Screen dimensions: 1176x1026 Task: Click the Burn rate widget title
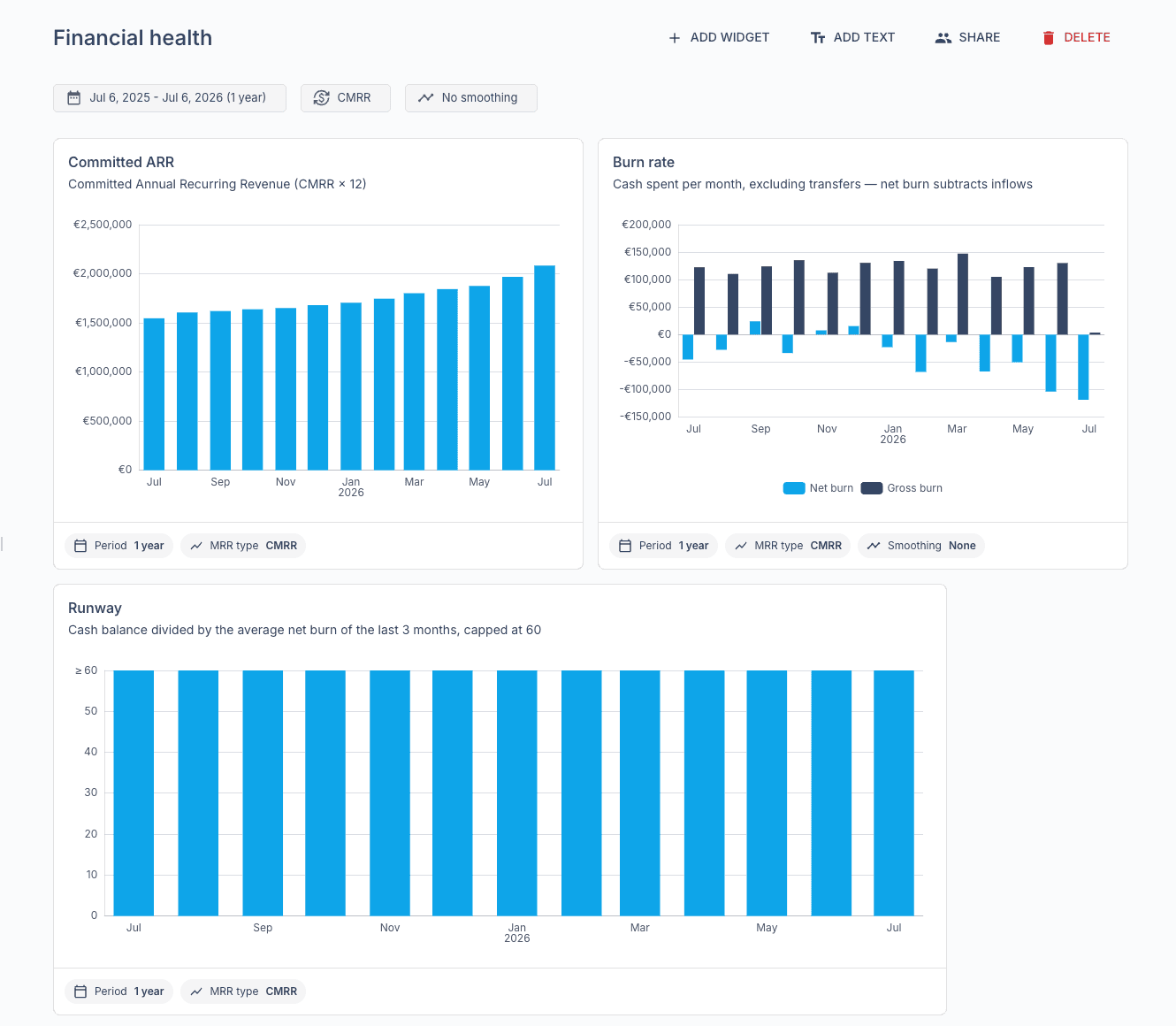(644, 162)
